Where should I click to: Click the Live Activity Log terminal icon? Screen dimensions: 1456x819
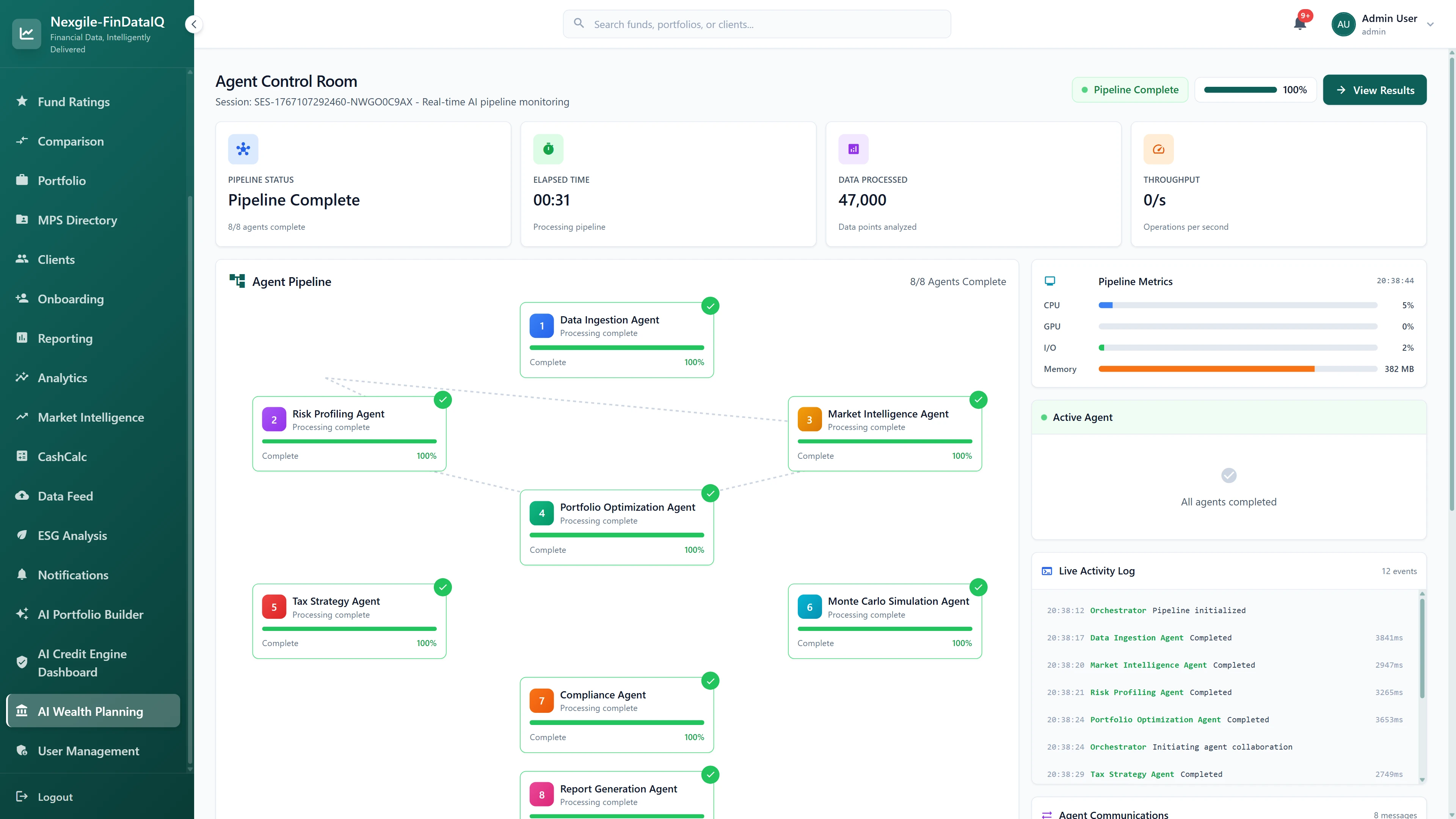point(1047,571)
